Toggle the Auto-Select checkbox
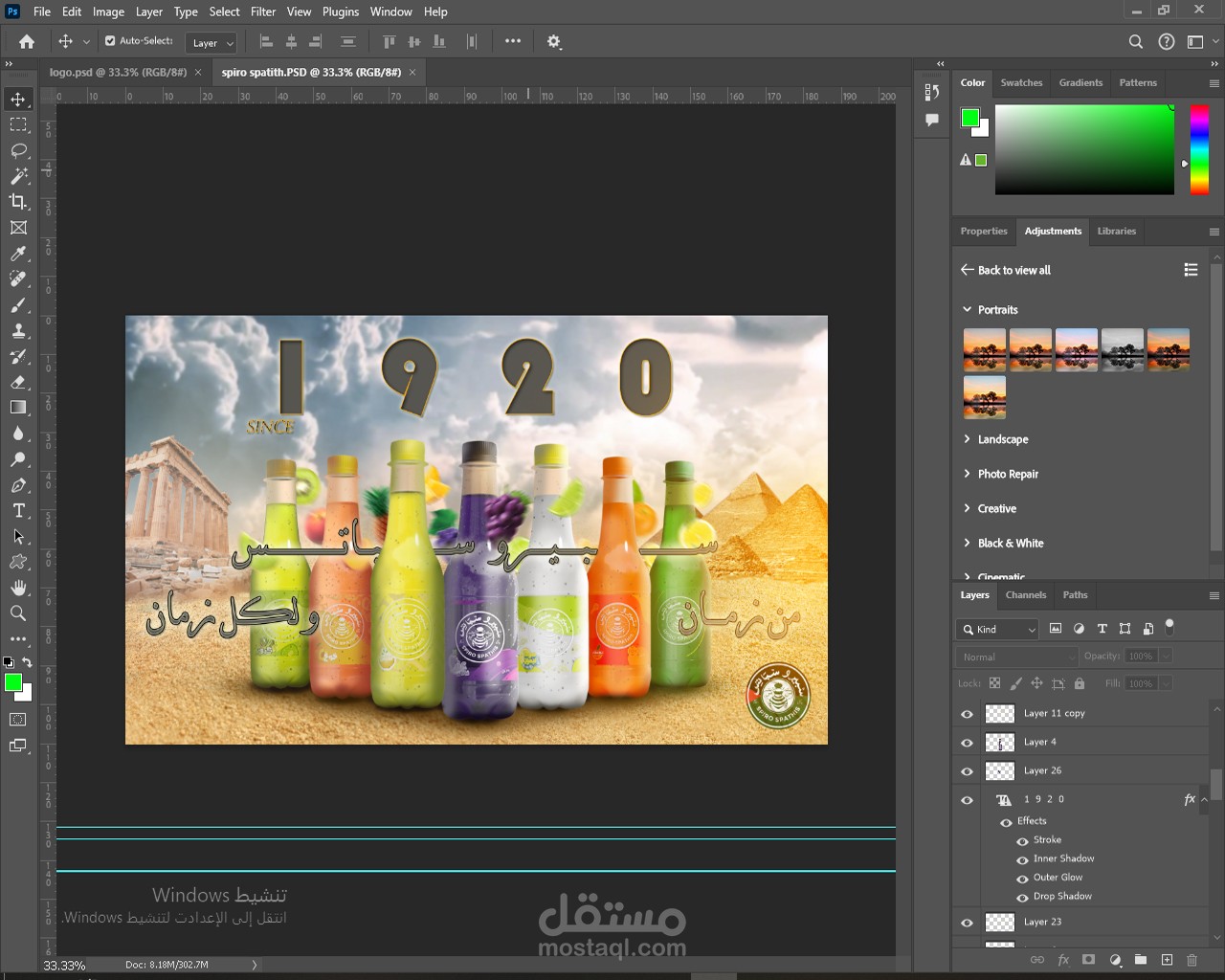1225x980 pixels. tap(110, 41)
